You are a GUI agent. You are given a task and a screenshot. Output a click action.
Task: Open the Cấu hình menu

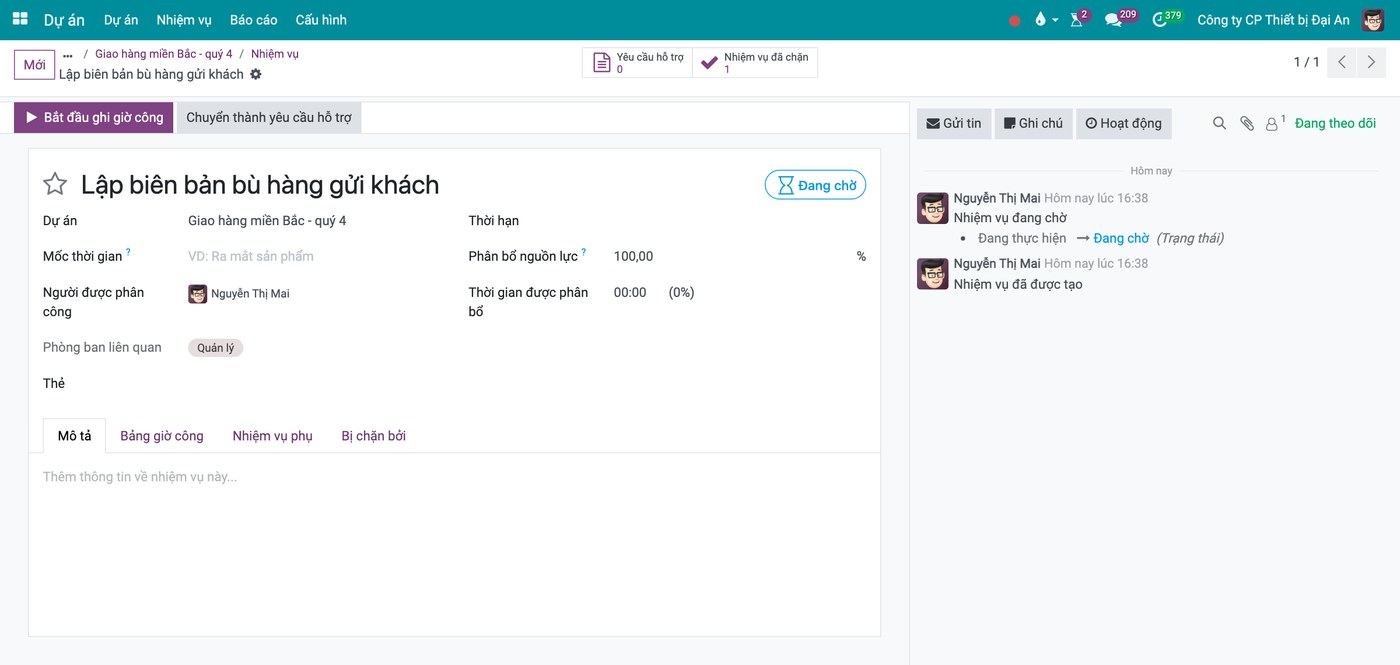pyautogui.click(x=321, y=20)
